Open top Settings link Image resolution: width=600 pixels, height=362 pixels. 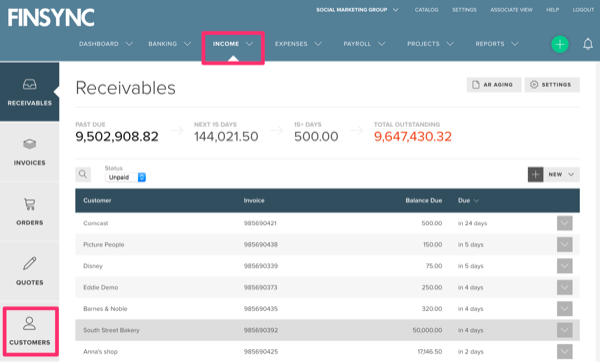[464, 10]
